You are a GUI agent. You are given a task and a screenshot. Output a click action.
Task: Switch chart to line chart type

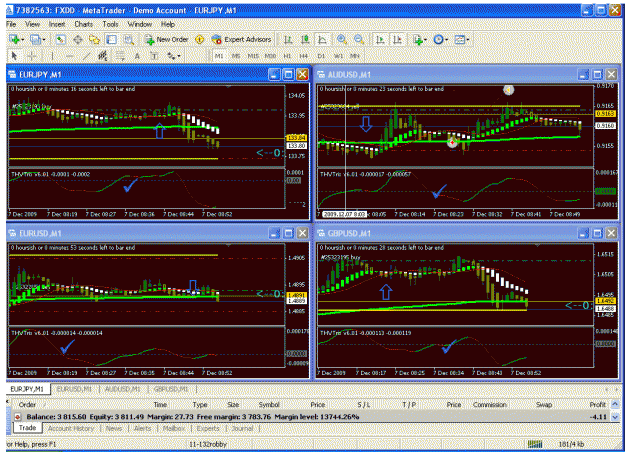point(322,39)
